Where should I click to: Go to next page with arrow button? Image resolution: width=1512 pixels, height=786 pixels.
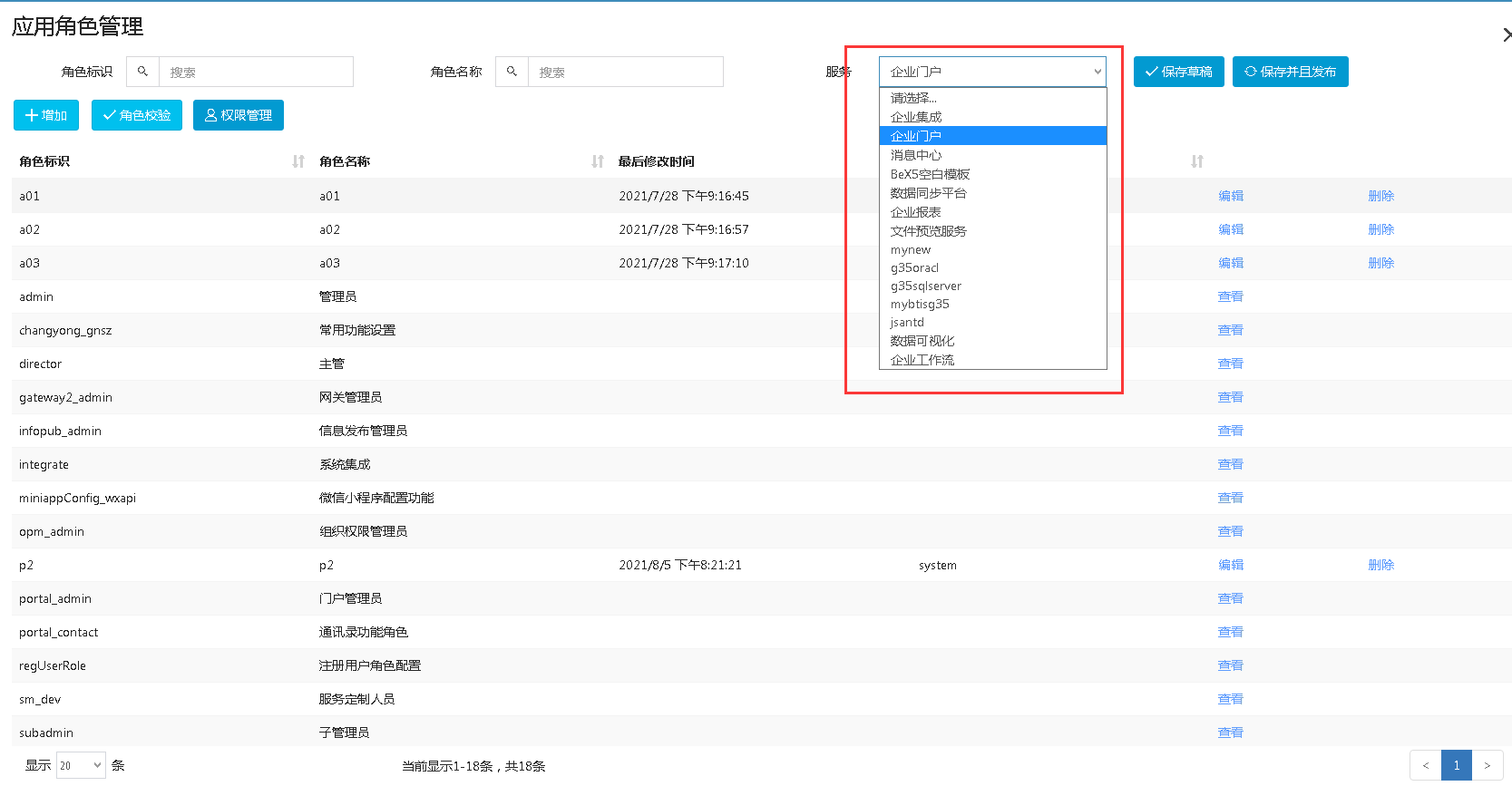[1487, 765]
